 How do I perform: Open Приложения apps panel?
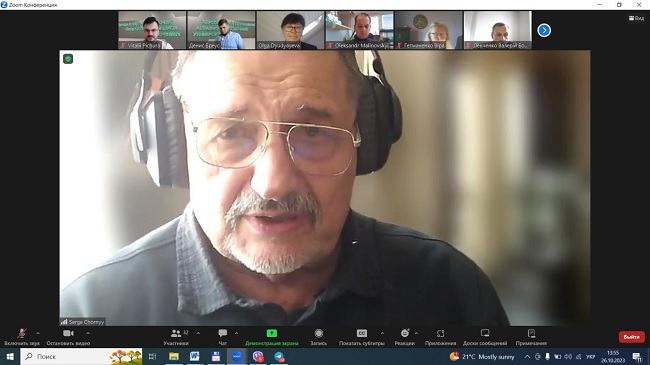tap(440, 337)
